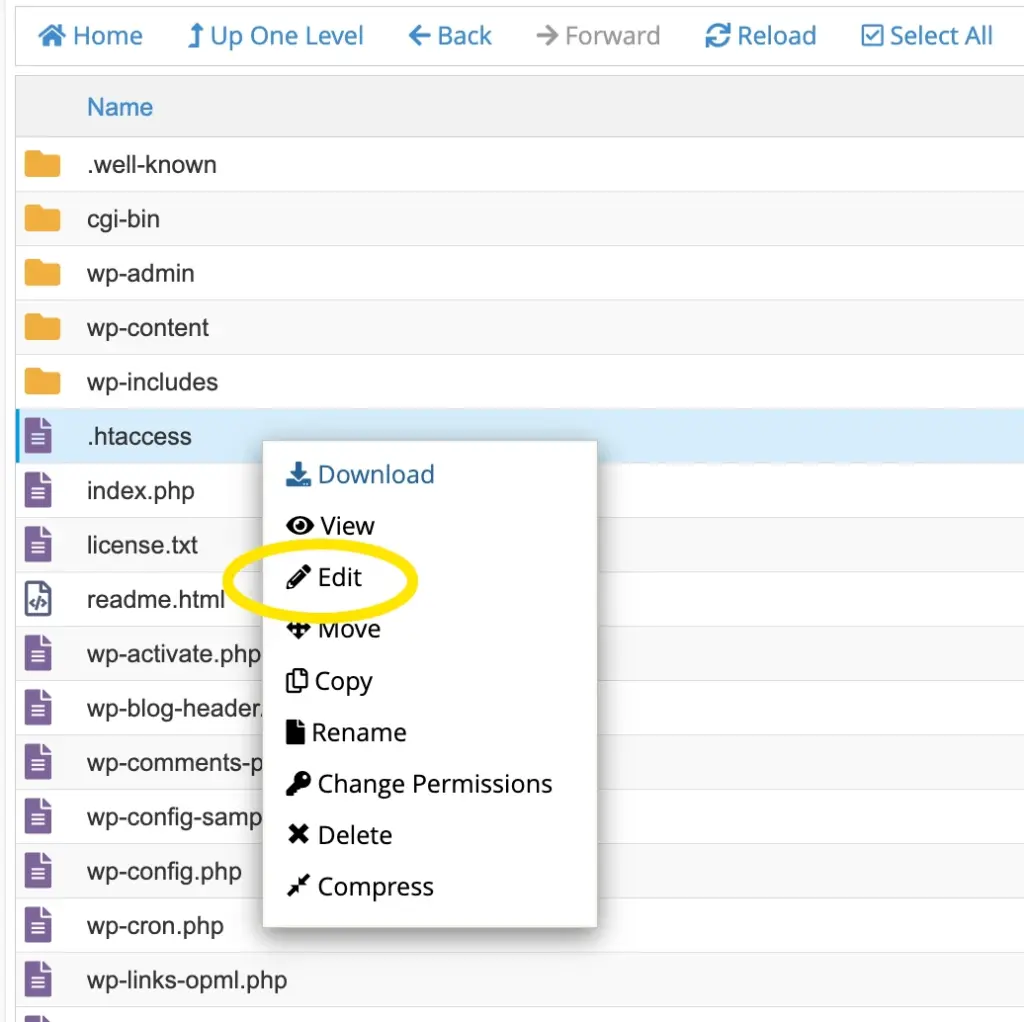Select the wp-content folder icon
The height and width of the screenshot is (1022, 1024).
pos(42,327)
